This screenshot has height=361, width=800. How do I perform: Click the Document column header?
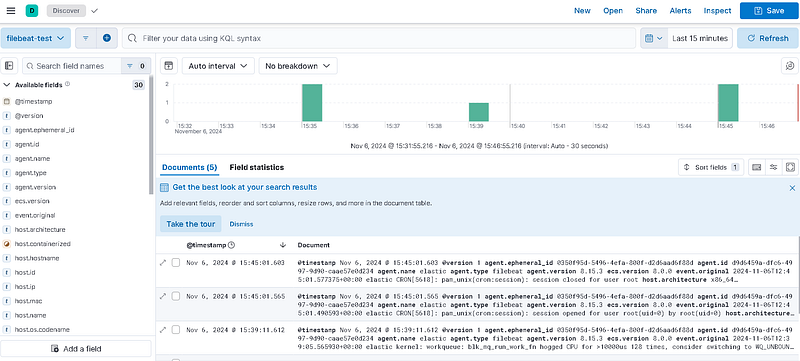(x=313, y=245)
